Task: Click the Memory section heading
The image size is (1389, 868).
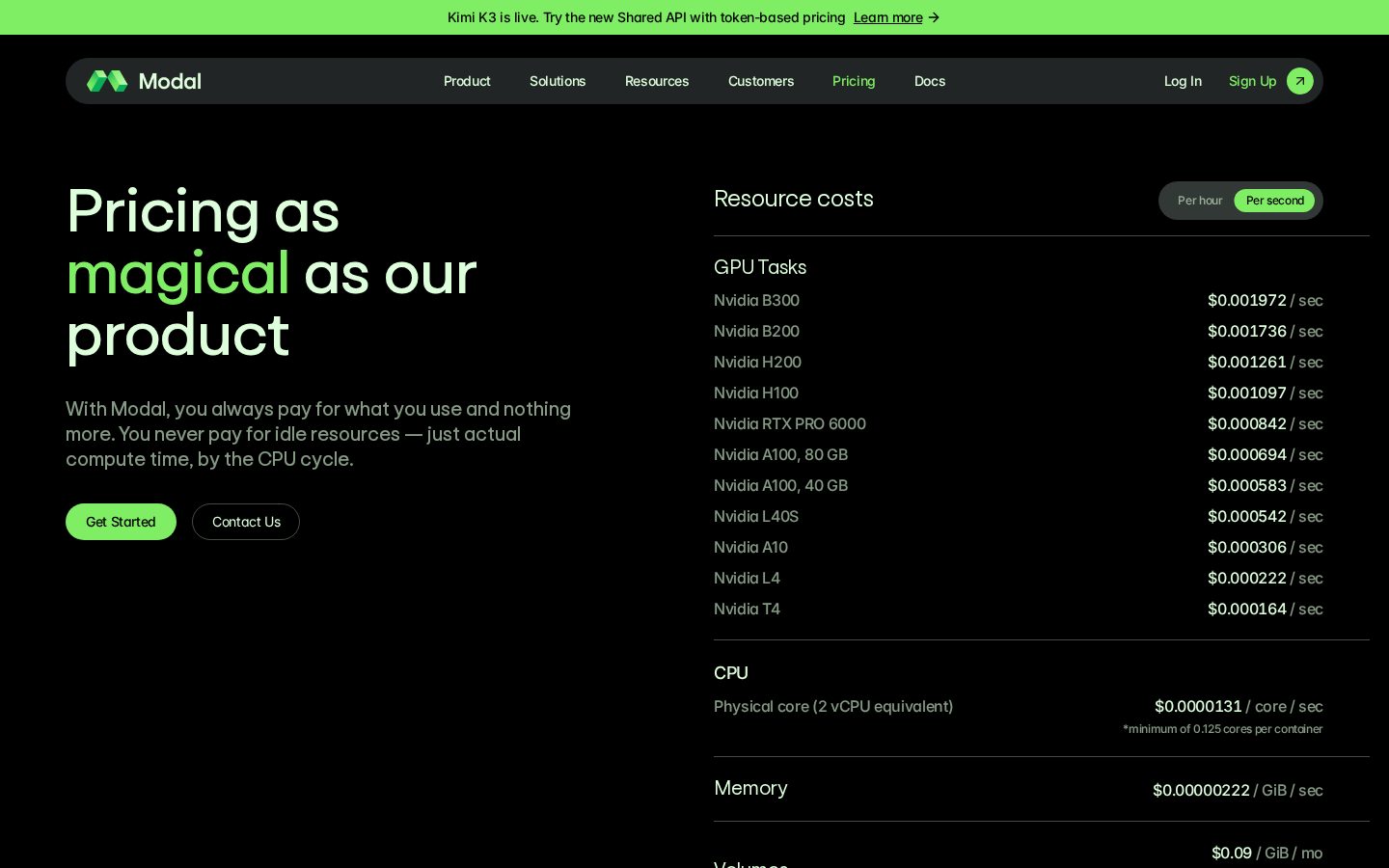Action: click(750, 788)
